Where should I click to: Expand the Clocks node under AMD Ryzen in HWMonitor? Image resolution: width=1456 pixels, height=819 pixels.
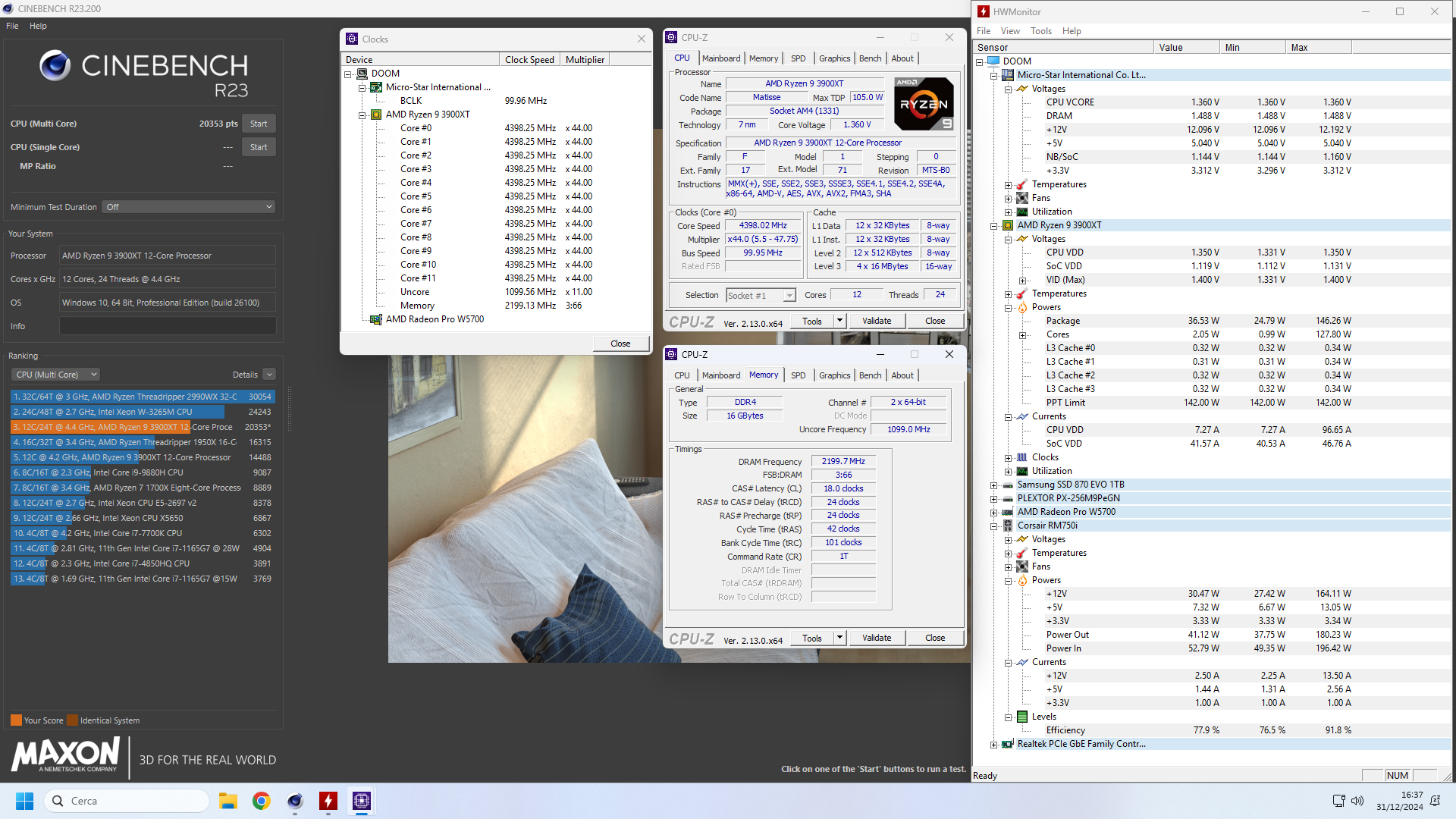pos(1008,457)
